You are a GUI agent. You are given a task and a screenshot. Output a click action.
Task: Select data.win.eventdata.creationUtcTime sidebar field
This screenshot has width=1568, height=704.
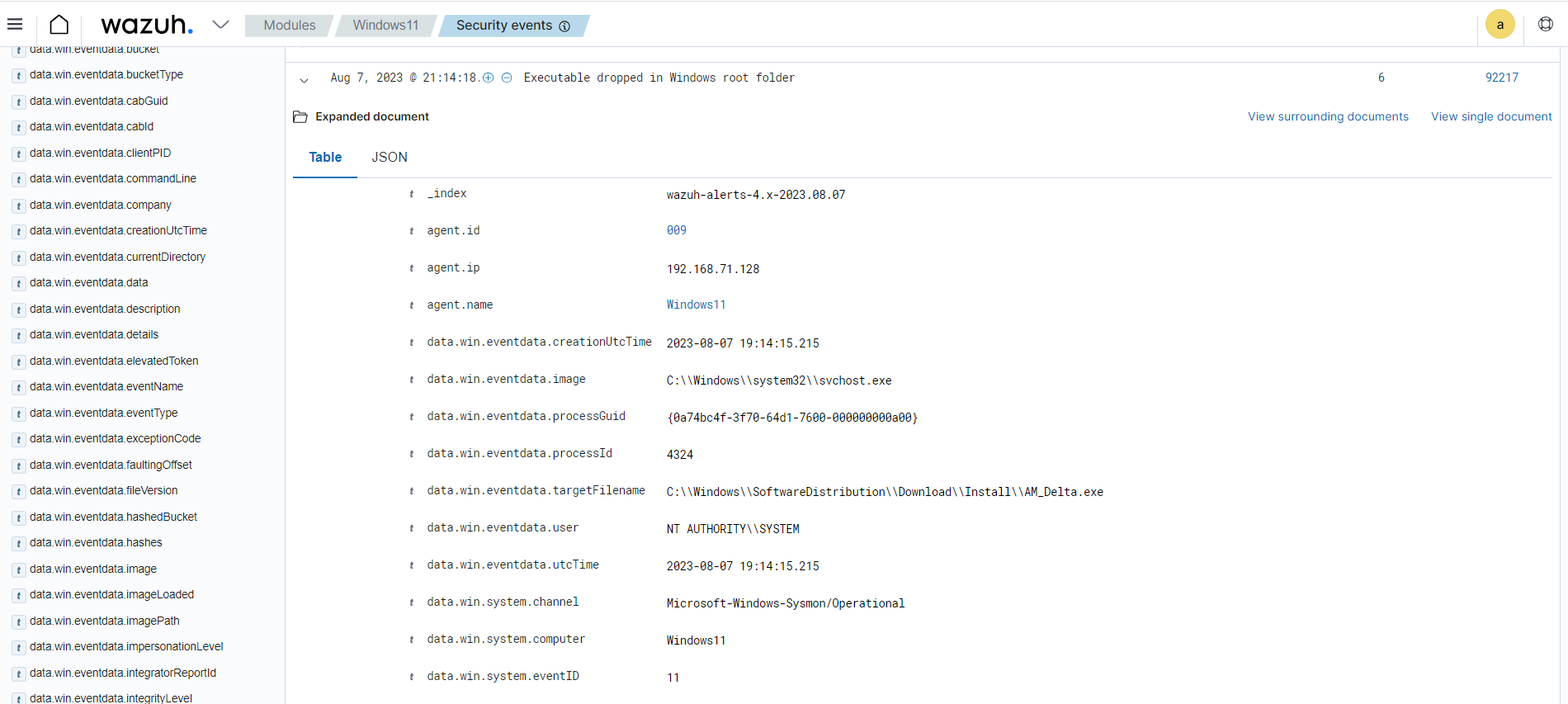click(x=119, y=230)
